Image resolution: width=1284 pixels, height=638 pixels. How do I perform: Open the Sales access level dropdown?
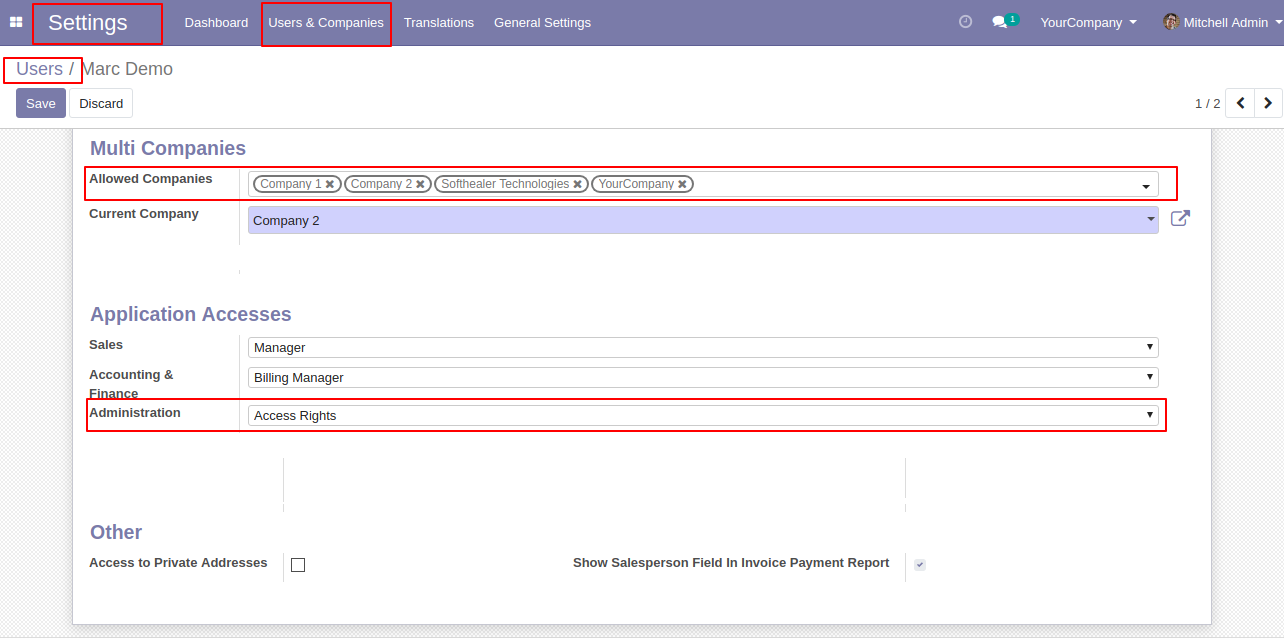[x=703, y=347]
